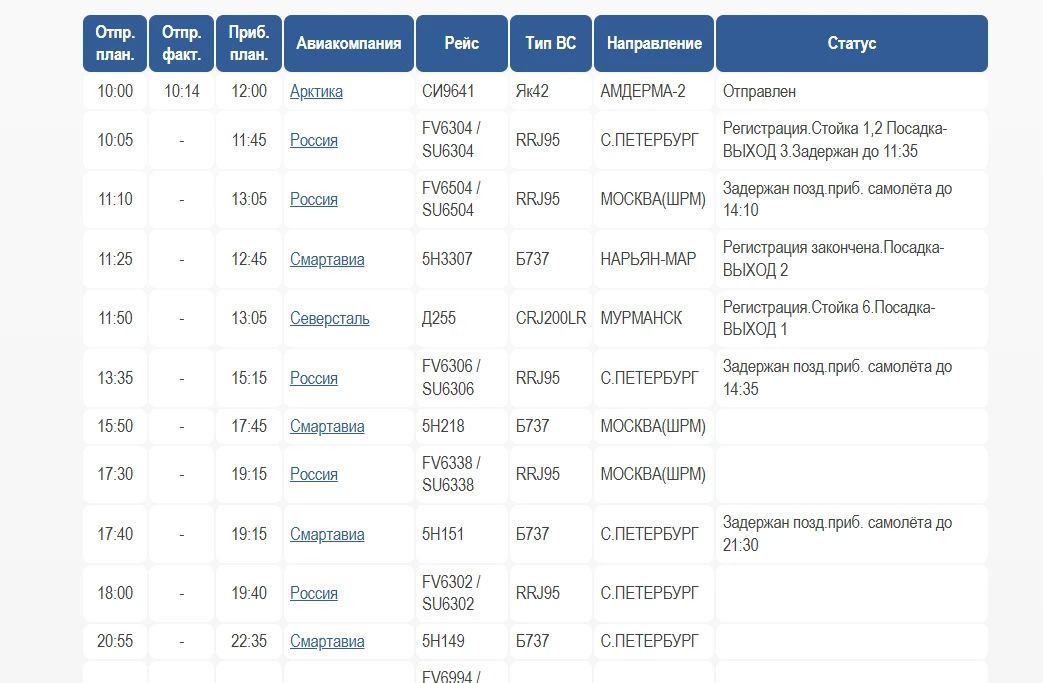1043x683 pixels.
Task: Open the Россия link for flight FV6302
Action: (313, 593)
